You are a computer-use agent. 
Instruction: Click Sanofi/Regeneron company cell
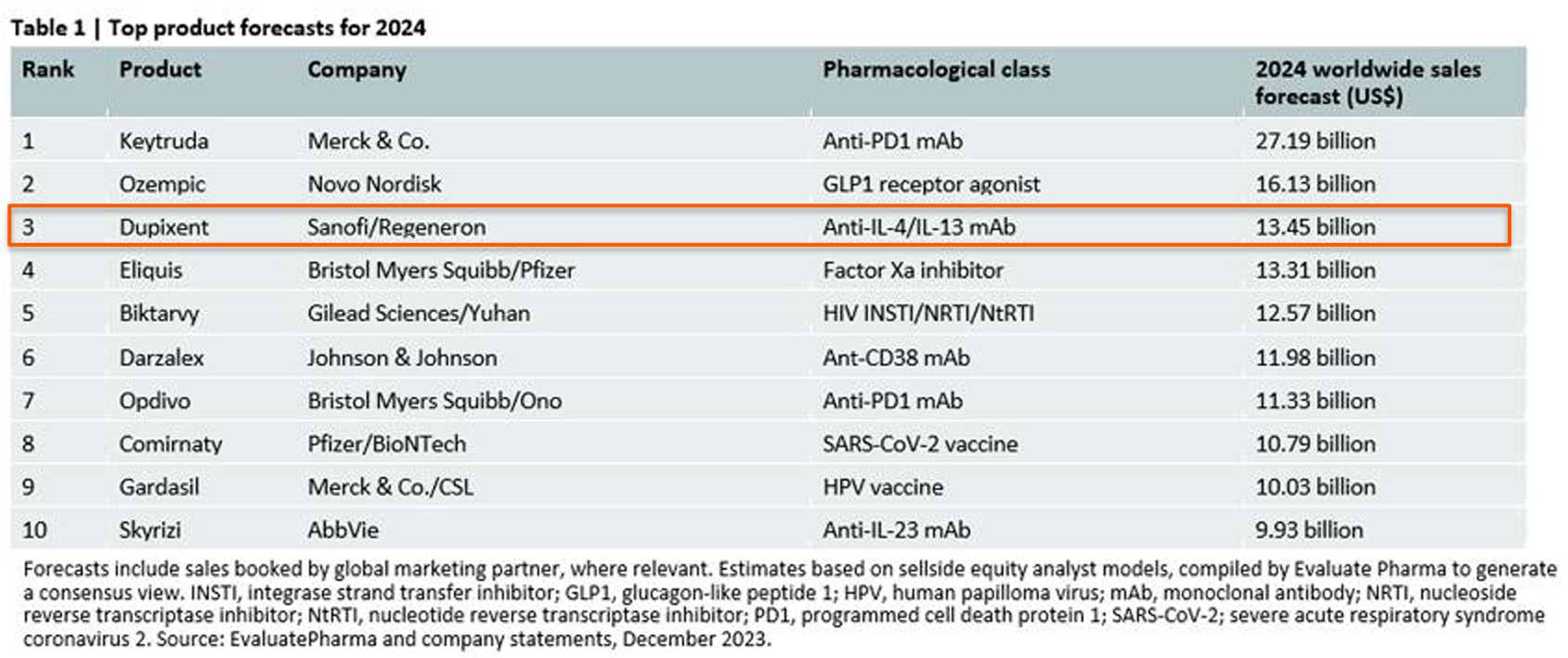[x=396, y=227]
